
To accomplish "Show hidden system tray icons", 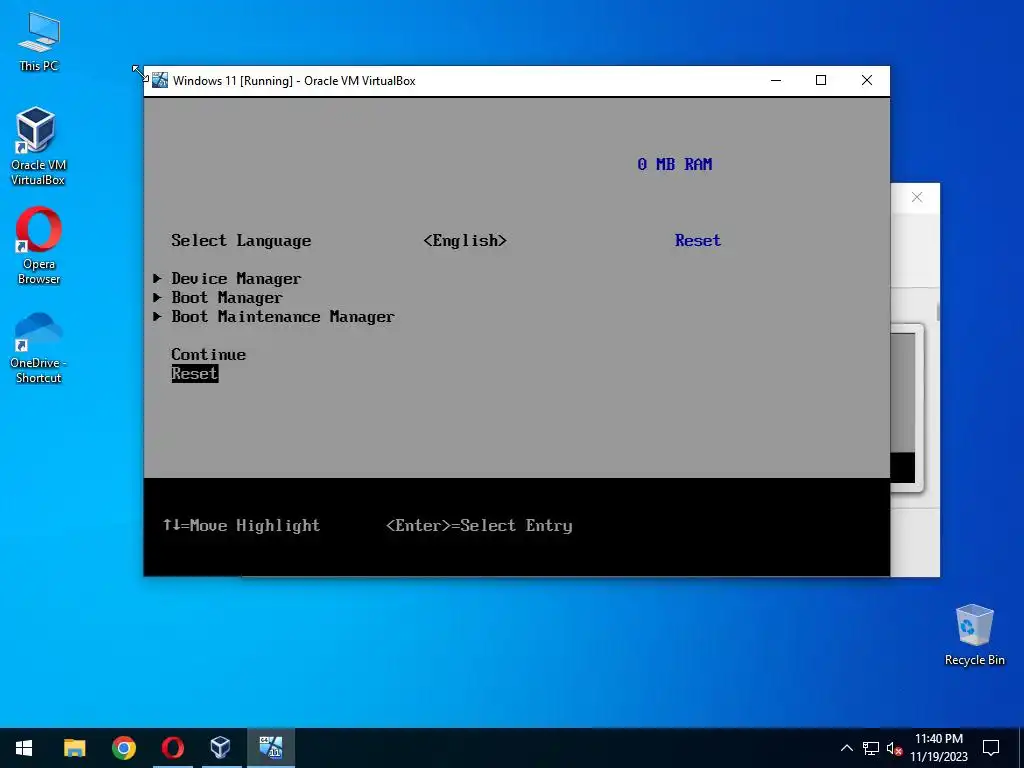I will click(x=846, y=748).
